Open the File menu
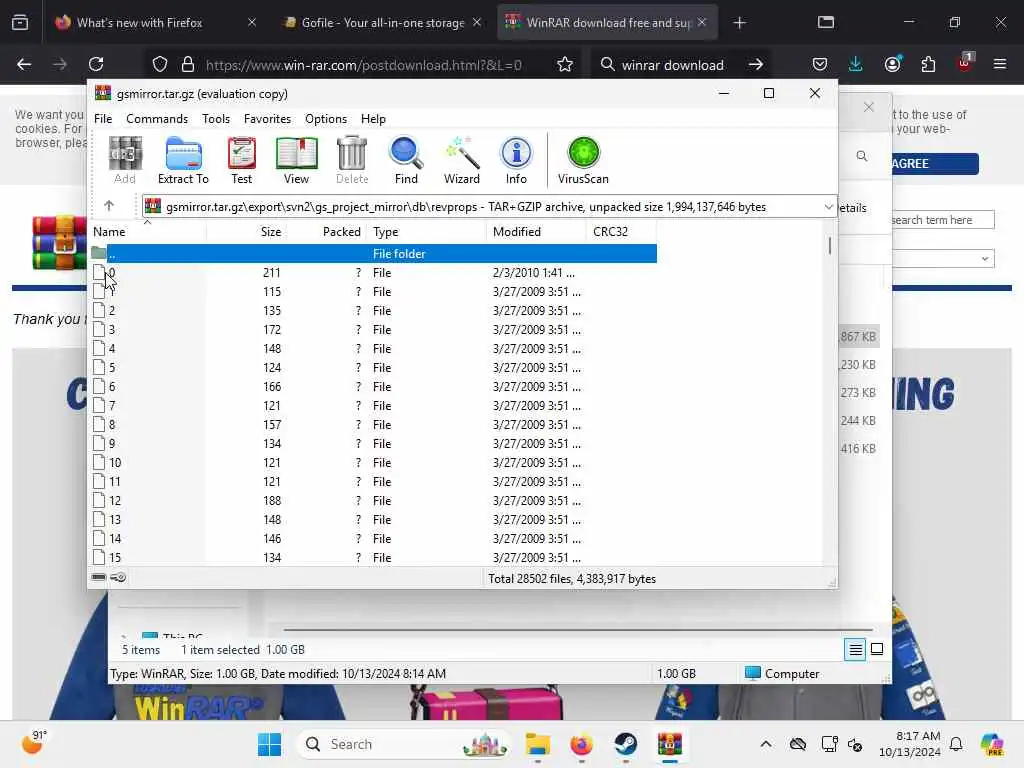This screenshot has width=1024, height=768. (x=103, y=119)
